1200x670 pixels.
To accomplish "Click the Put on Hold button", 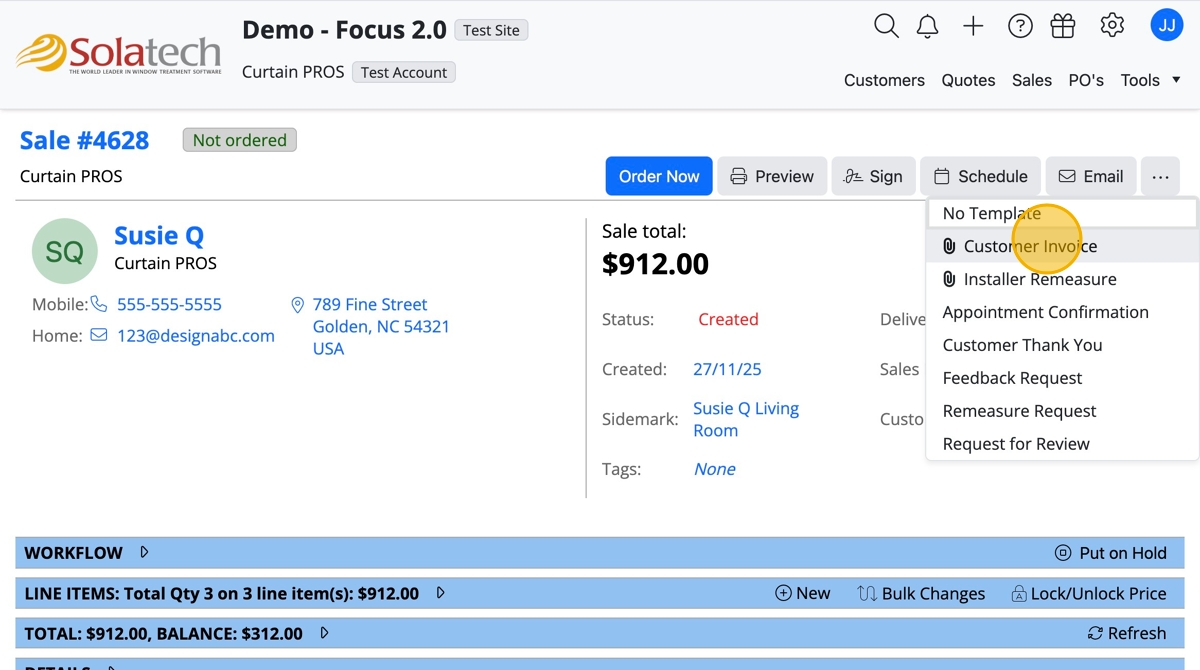I will [1111, 553].
